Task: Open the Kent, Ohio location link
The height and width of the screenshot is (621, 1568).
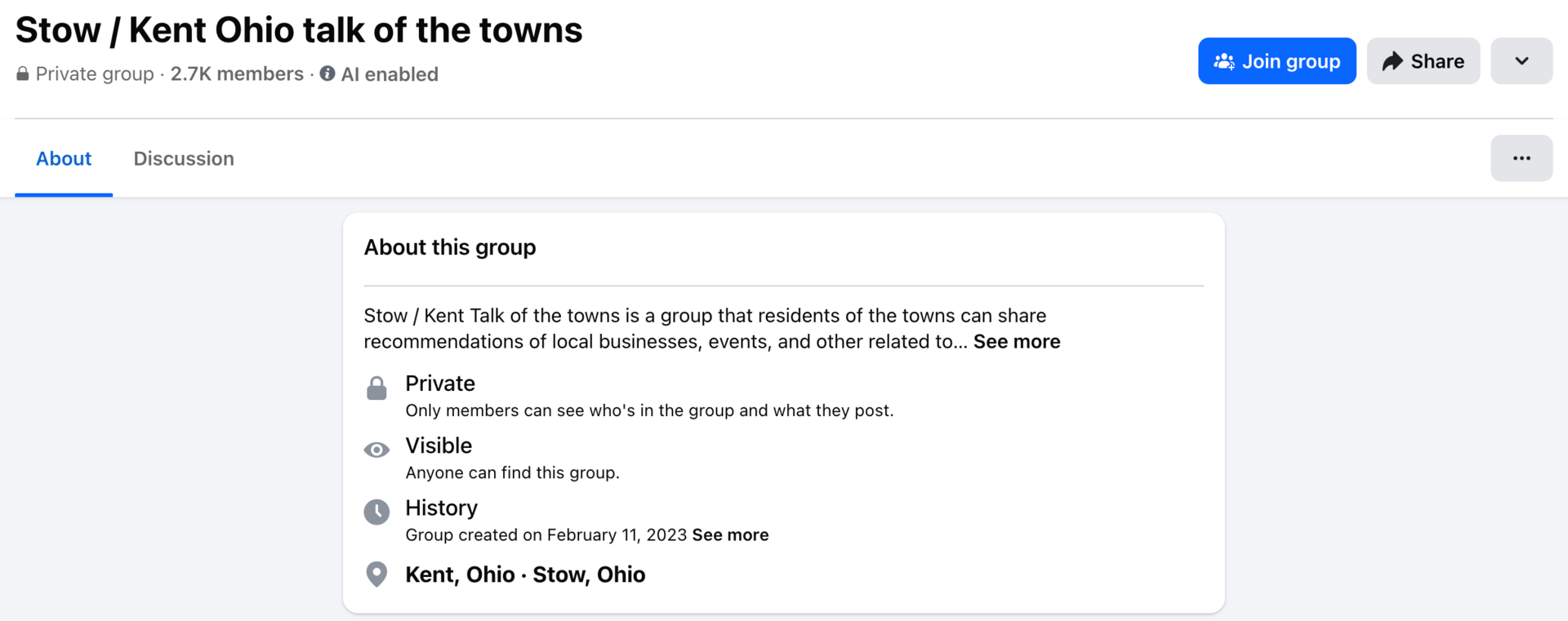Action: (460, 574)
